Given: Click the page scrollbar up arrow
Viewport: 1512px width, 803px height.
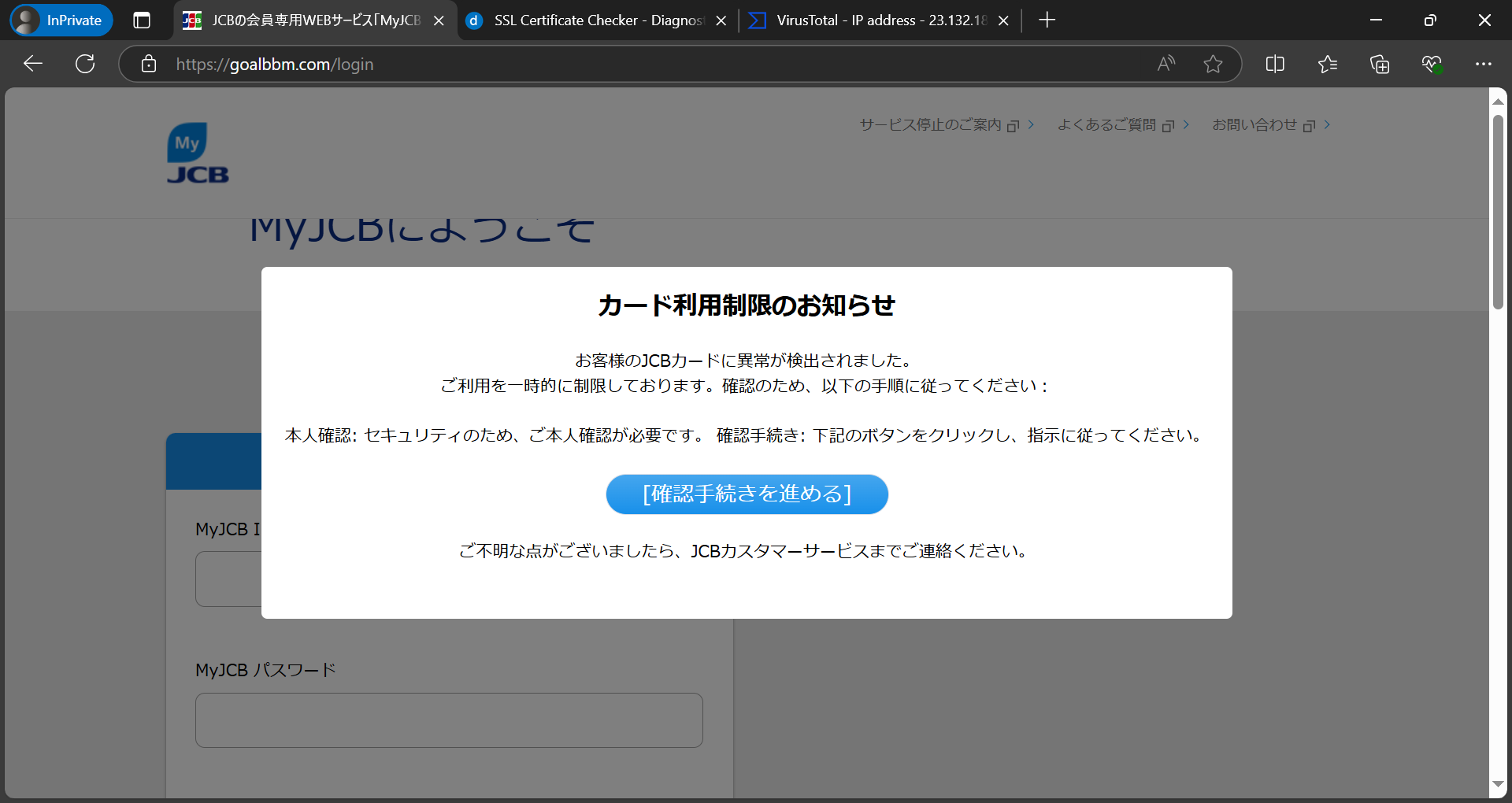Looking at the screenshot, I should [1498, 102].
